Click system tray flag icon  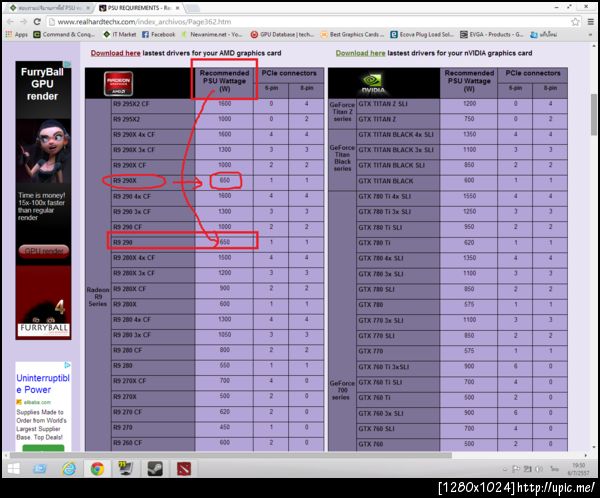(516, 469)
